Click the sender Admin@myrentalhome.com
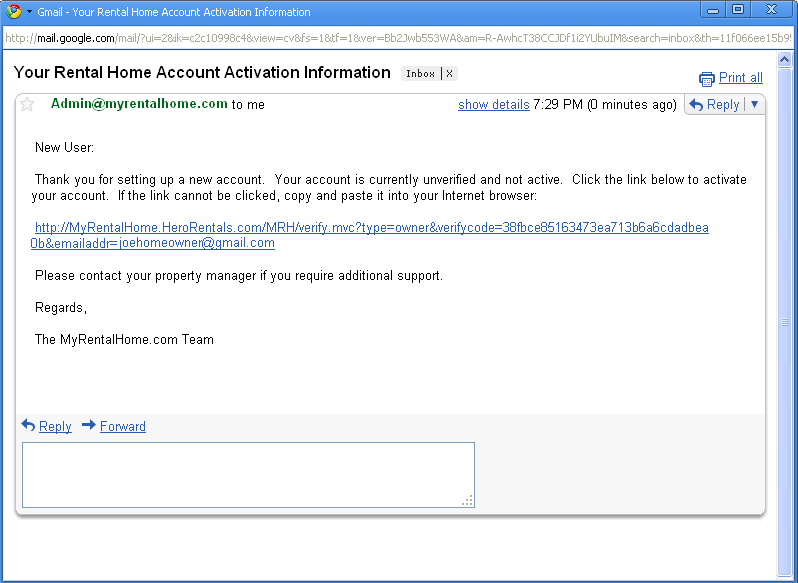Viewport: 798px width, 583px height. 139,104
